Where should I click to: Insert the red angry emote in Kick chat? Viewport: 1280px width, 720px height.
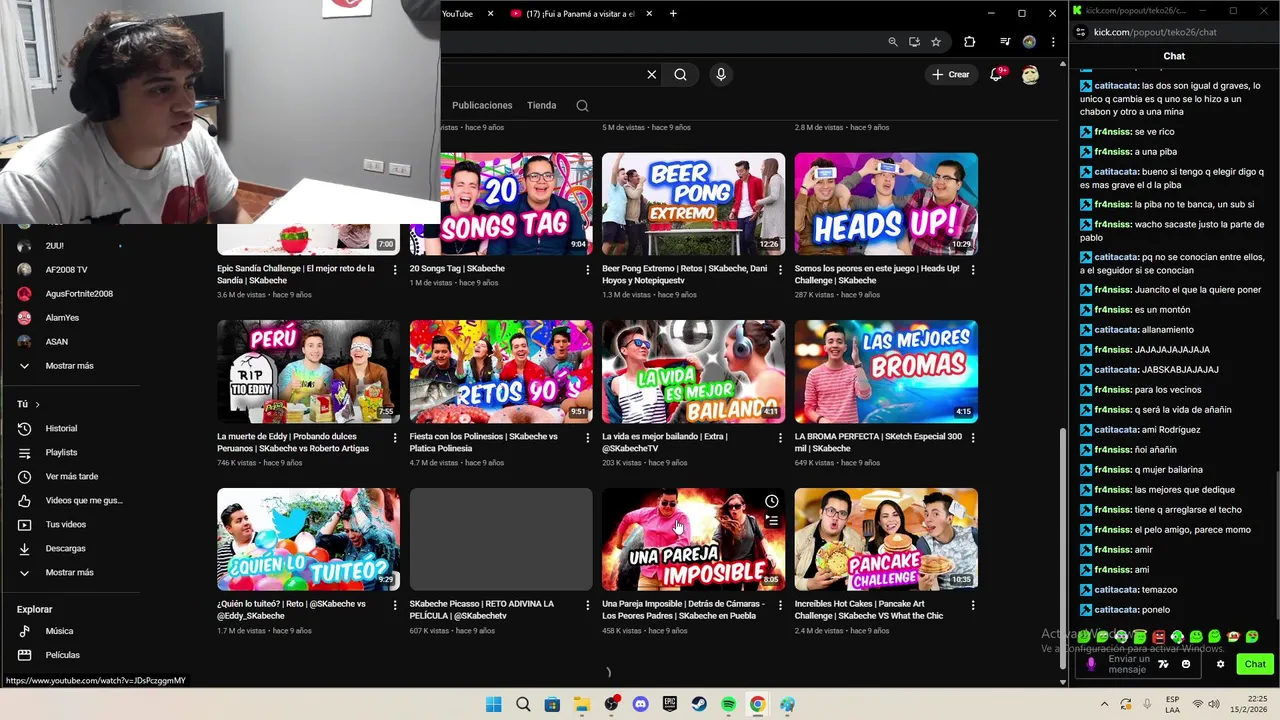(1159, 636)
